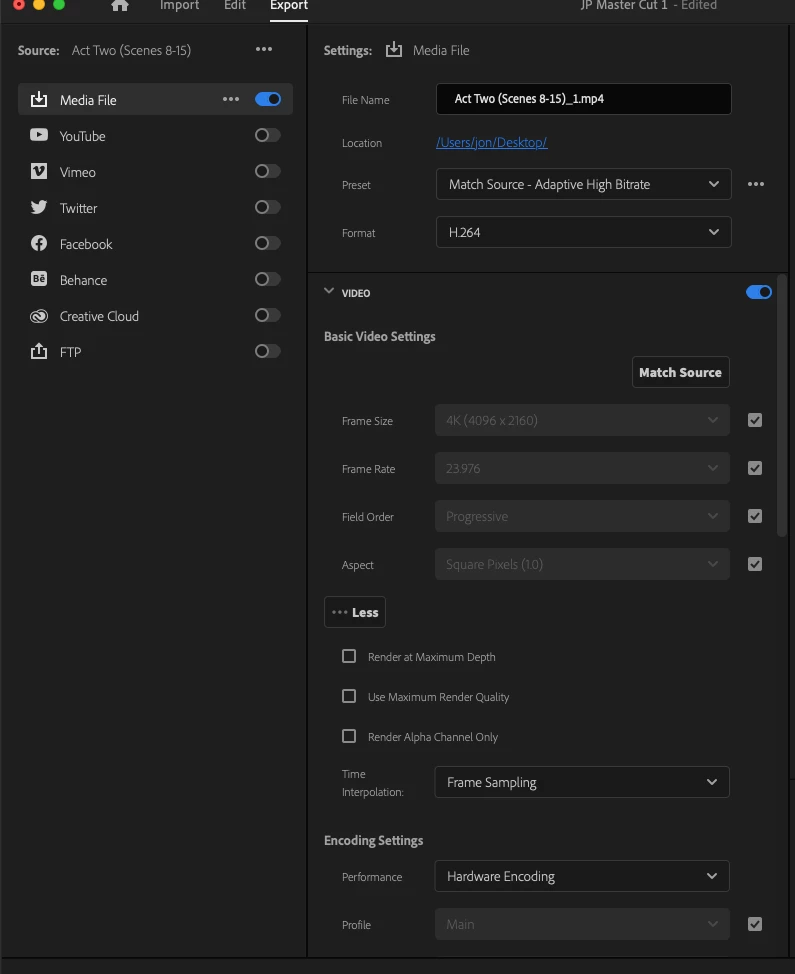Click the File Name input field
The height and width of the screenshot is (974, 795).
(583, 100)
